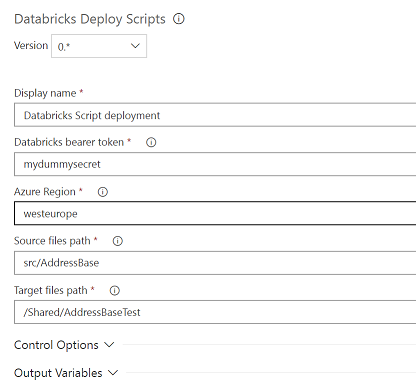Select the Version label text
The width and height of the screenshot is (416, 388).
coord(31,45)
